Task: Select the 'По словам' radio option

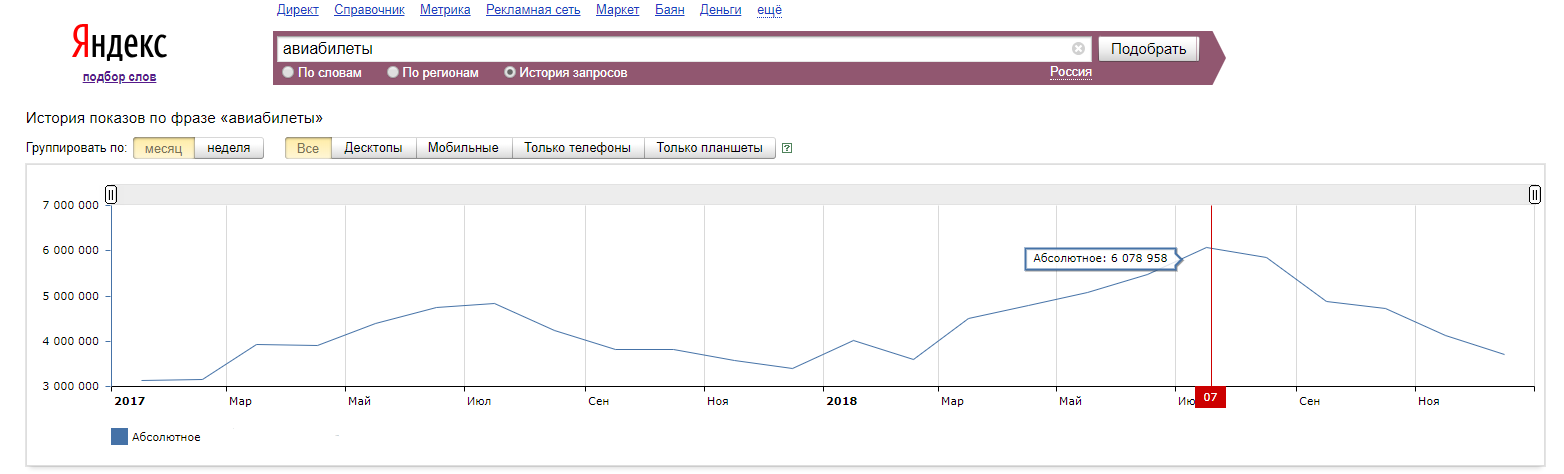Action: [288, 73]
